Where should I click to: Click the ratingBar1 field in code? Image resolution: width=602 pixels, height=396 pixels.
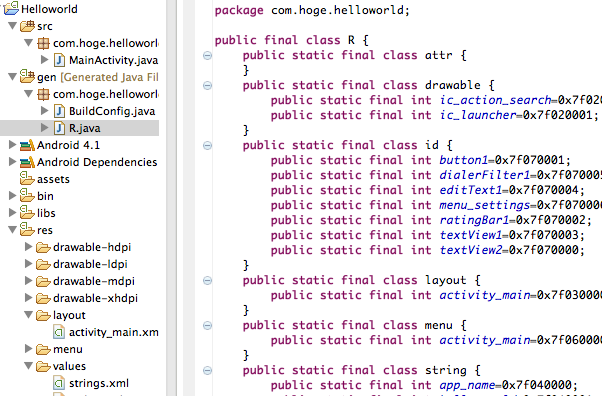474,220
